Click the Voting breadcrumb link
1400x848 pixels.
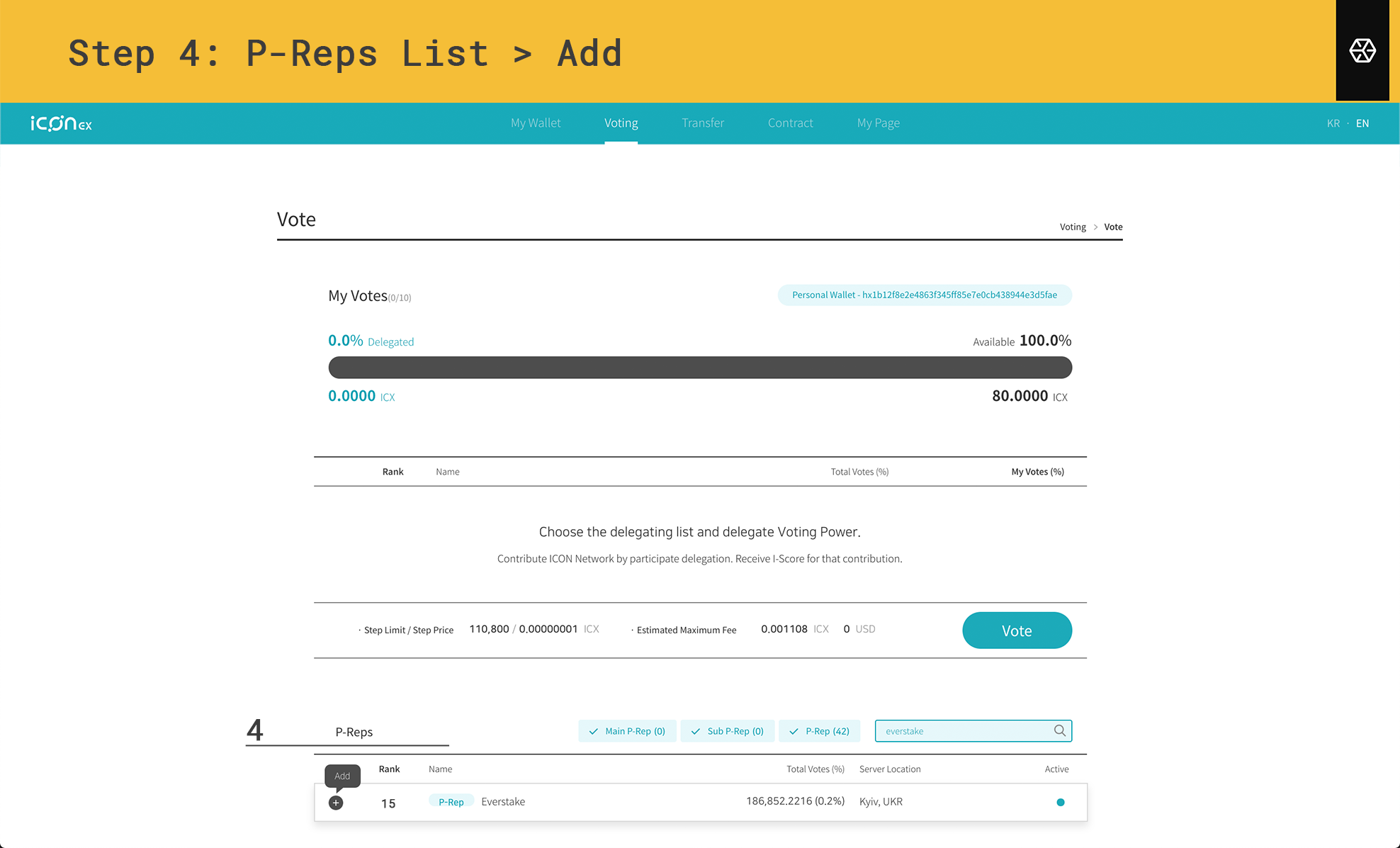(x=1073, y=227)
